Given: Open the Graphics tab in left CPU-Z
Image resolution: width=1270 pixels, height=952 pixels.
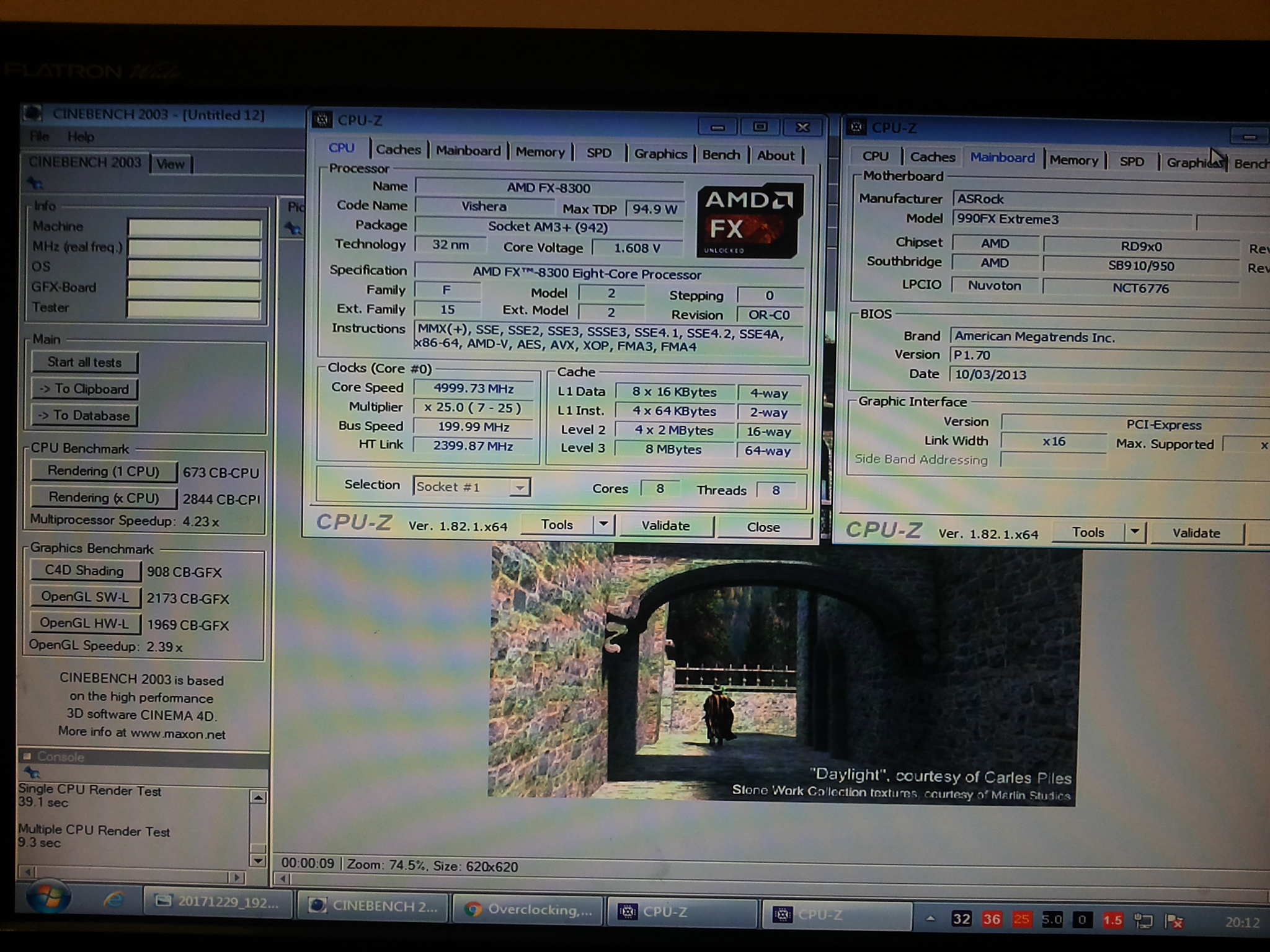Looking at the screenshot, I should 660,154.
